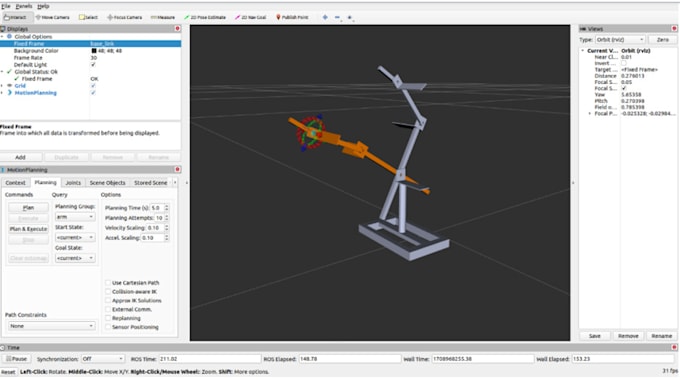This screenshot has height=380, width=680.
Task: Click the Plan & Execute button
Action: tap(28, 229)
